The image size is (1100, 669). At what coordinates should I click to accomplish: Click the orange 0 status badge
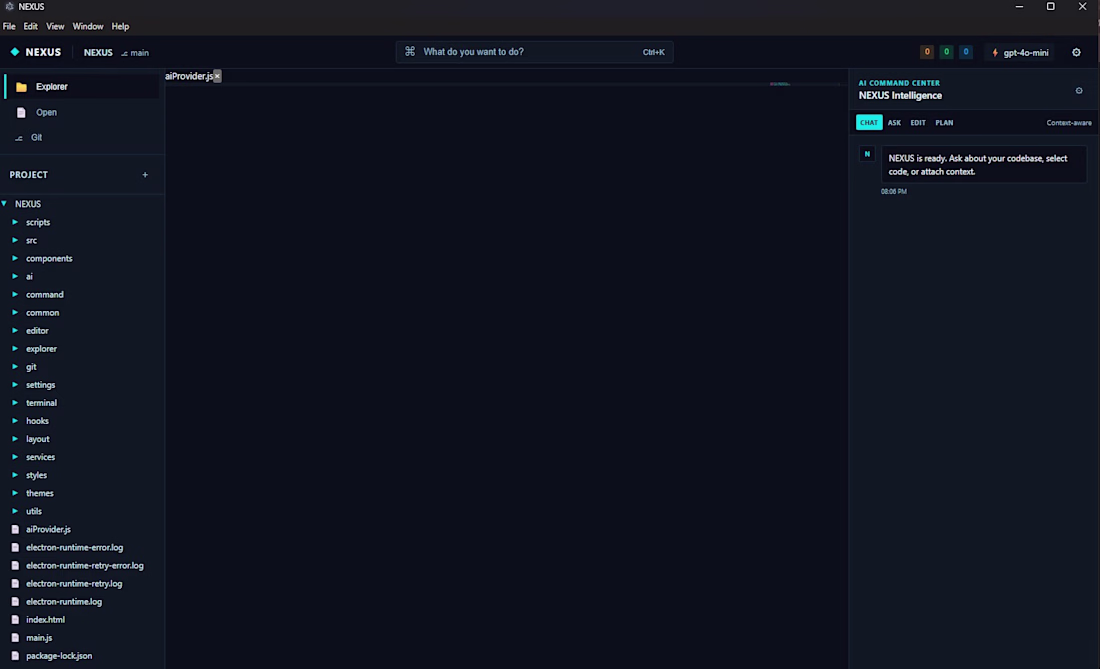927,52
